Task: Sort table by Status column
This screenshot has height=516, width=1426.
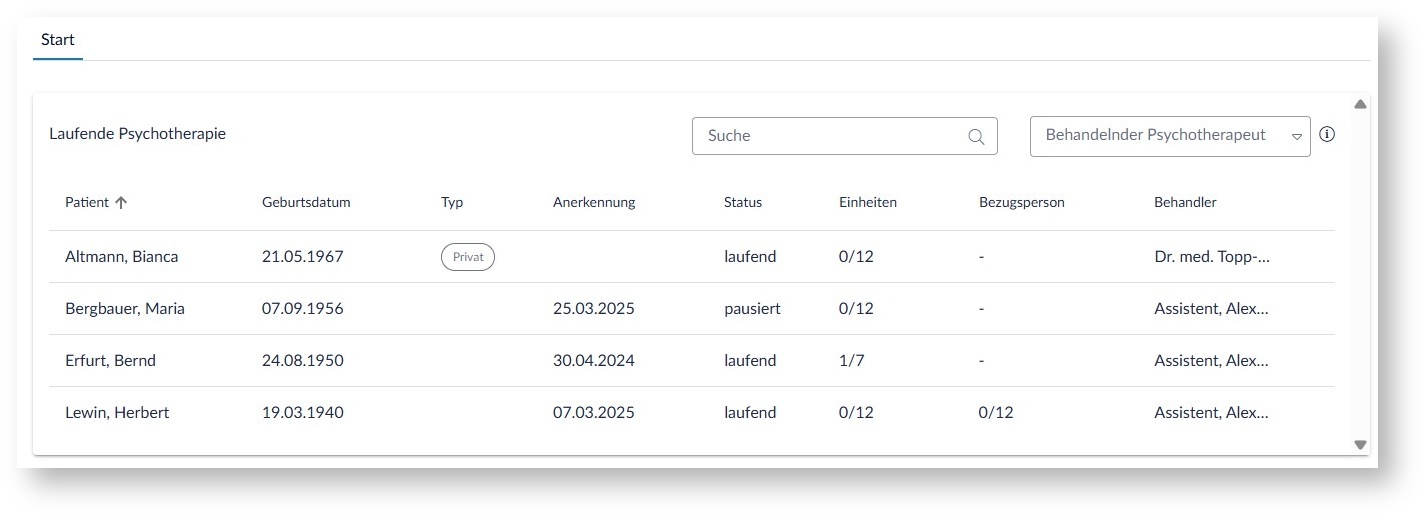Action: (743, 203)
